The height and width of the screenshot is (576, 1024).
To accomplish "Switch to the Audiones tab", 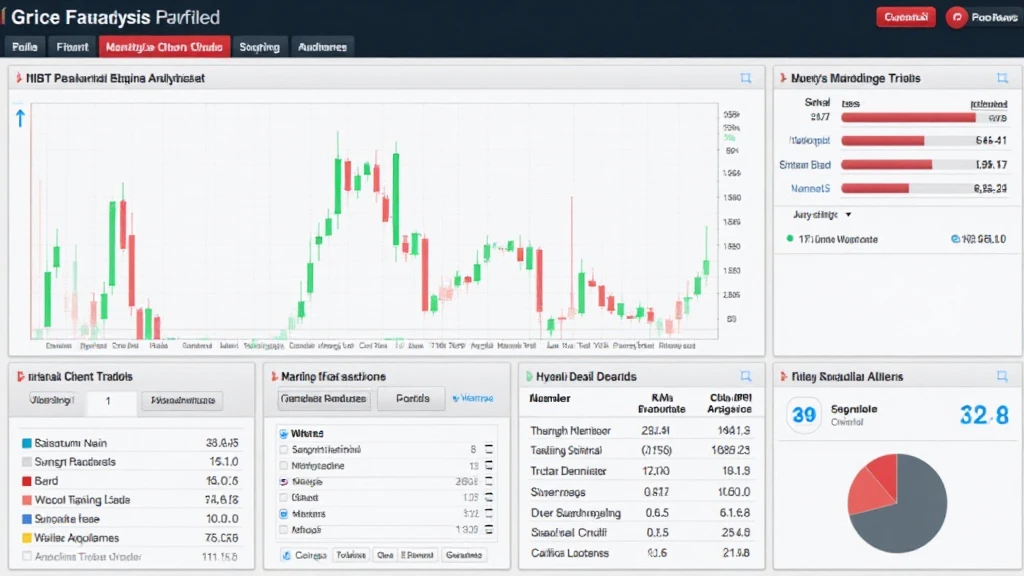I will [x=322, y=47].
